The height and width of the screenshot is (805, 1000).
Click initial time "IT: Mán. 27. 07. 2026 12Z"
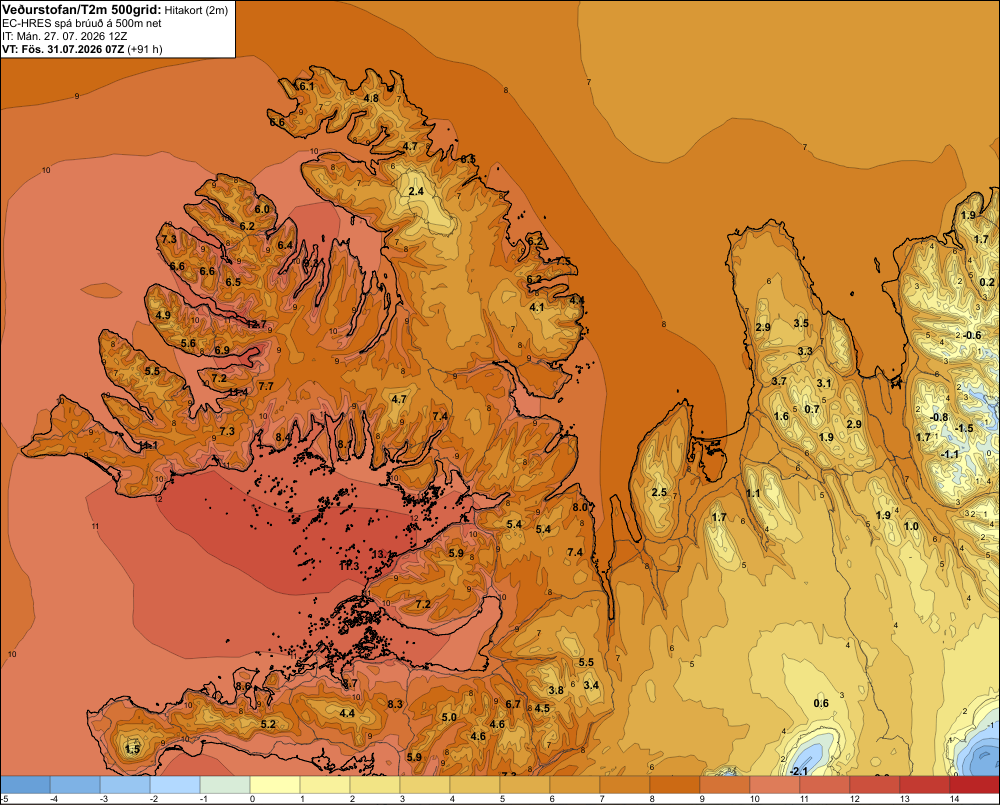coord(64,36)
